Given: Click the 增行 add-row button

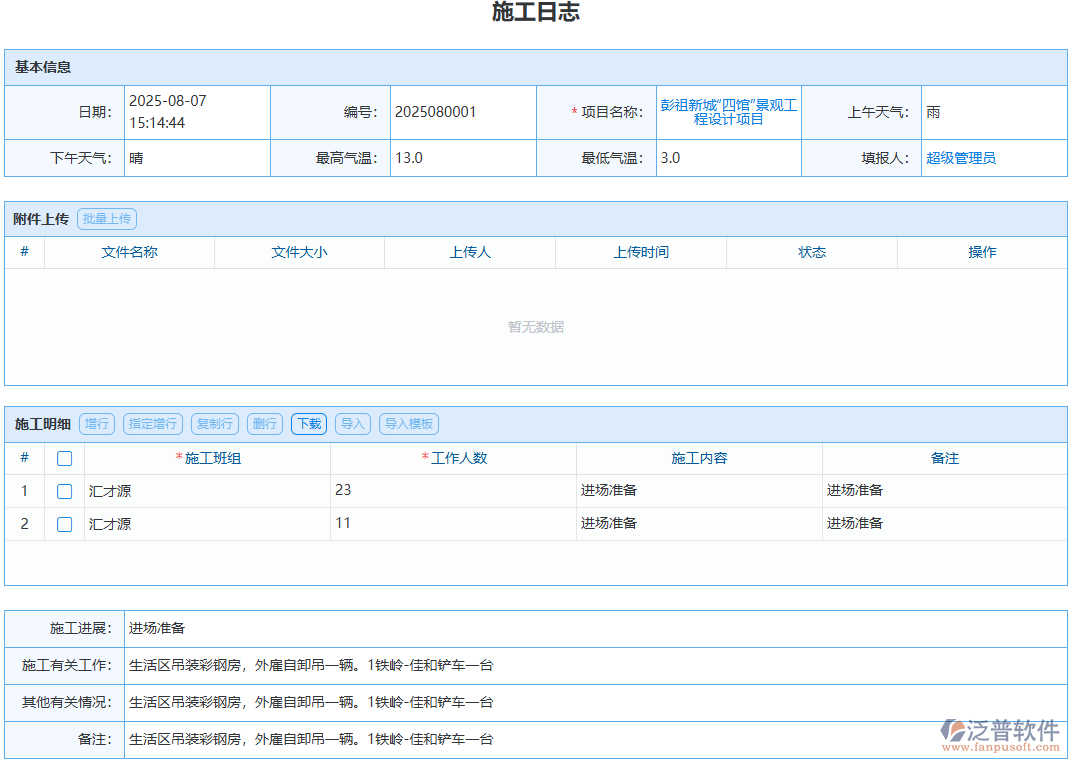Looking at the screenshot, I should 97,423.
